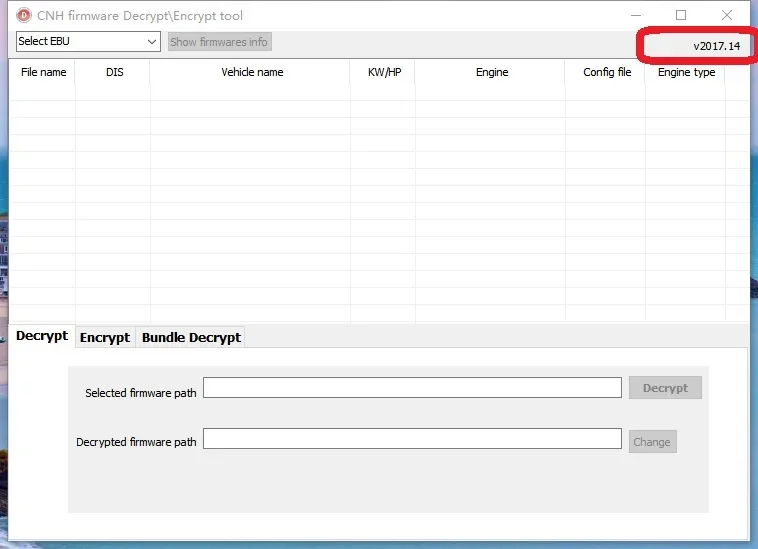
Task: Click the Show firmwares info button
Action: tap(219, 42)
